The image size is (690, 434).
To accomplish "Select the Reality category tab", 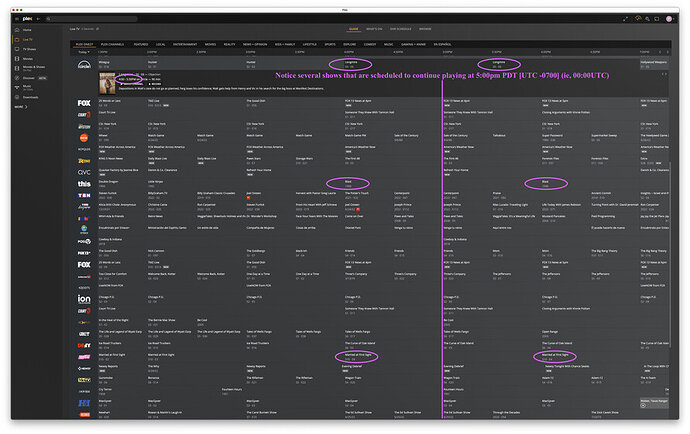I will pos(229,44).
